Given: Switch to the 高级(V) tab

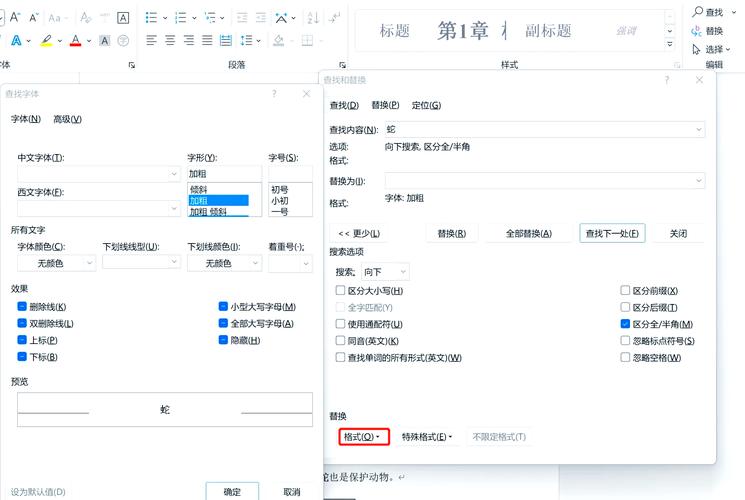Looking at the screenshot, I should [67, 119].
